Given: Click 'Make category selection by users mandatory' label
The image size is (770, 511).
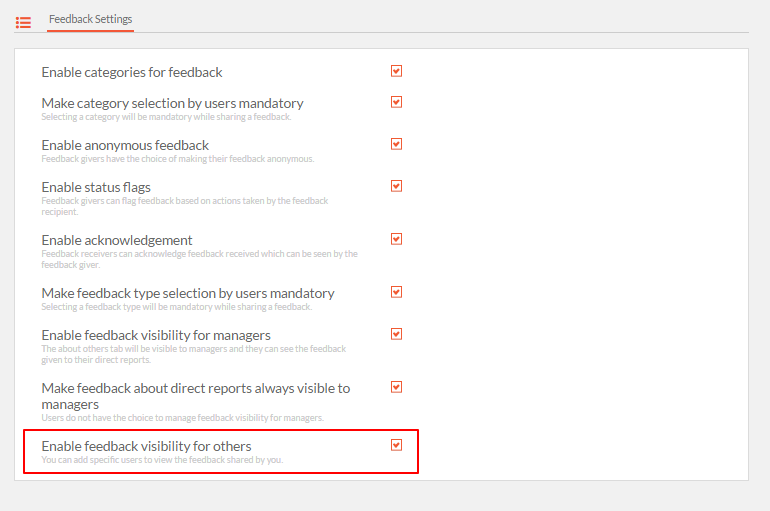Looking at the screenshot, I should pos(172,104).
